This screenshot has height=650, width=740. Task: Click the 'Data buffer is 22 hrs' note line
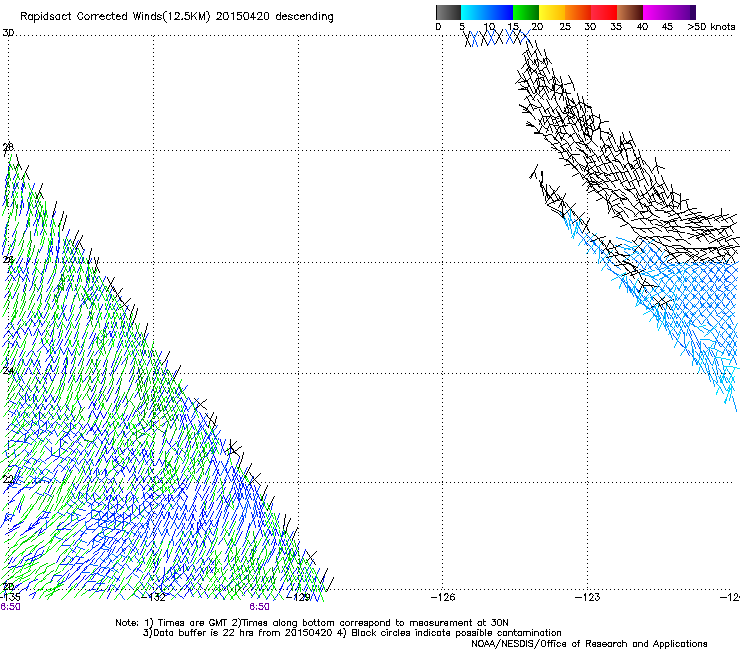(x=239, y=633)
